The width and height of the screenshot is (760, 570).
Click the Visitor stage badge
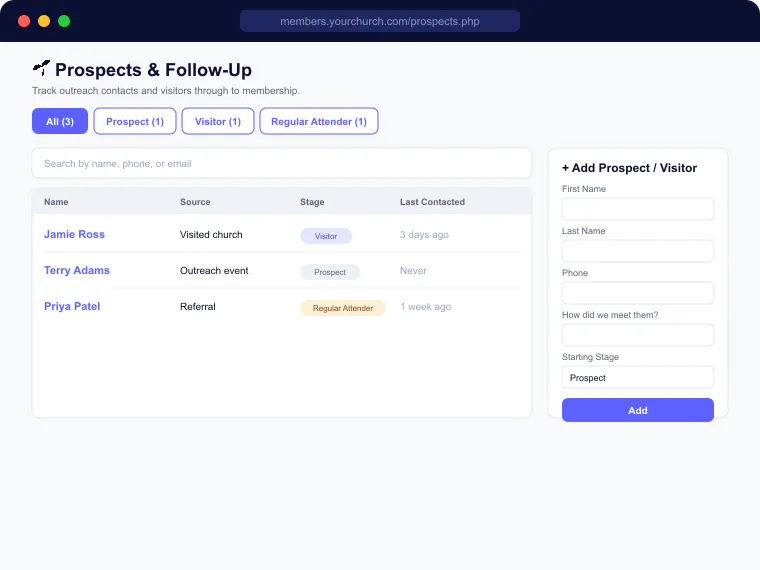point(326,236)
